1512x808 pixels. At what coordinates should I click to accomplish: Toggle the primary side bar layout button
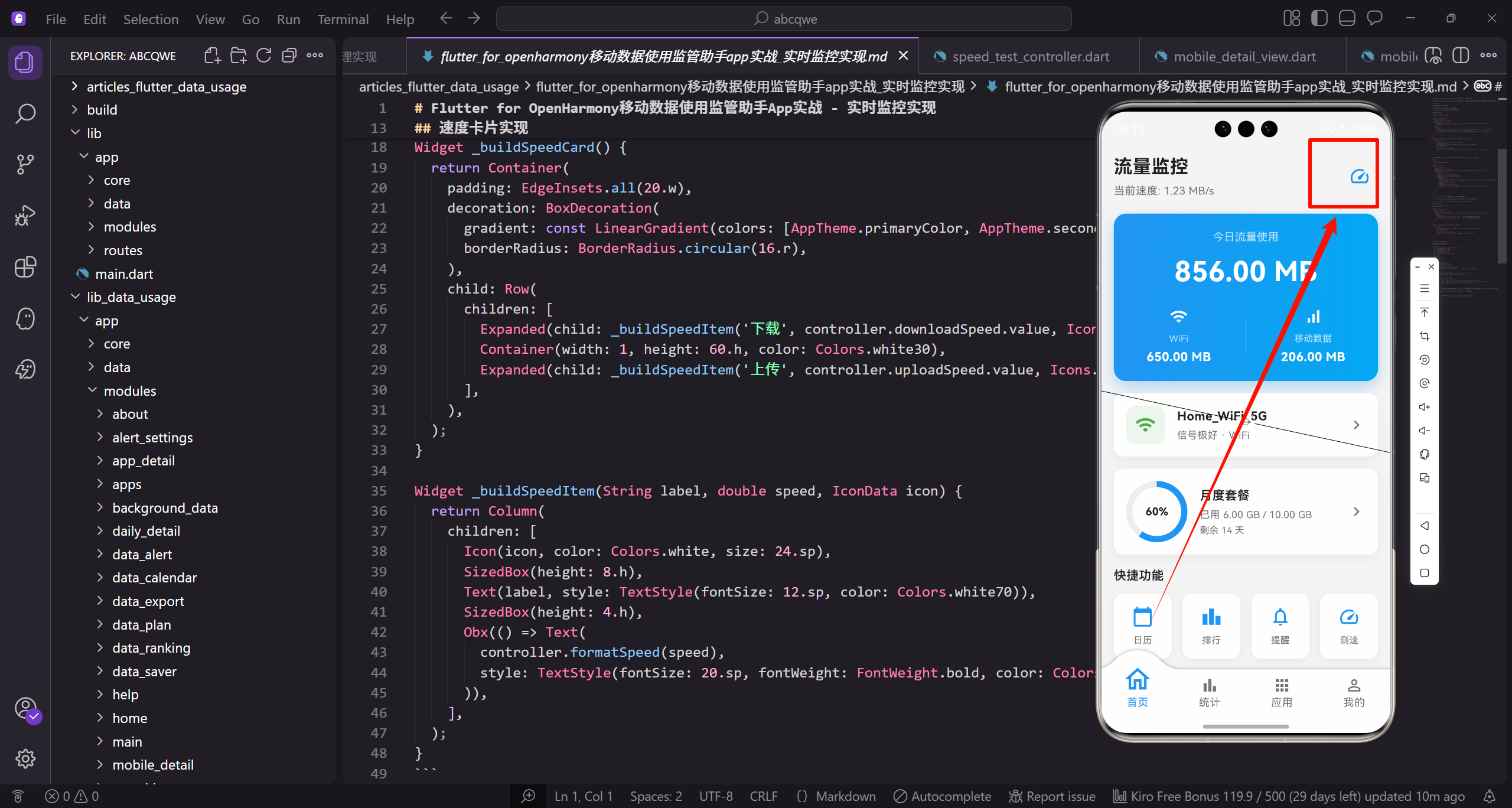(x=1319, y=18)
